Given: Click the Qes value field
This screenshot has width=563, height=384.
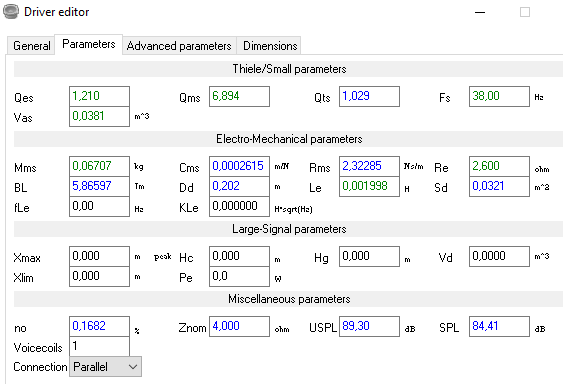Looking at the screenshot, I should point(99,96).
